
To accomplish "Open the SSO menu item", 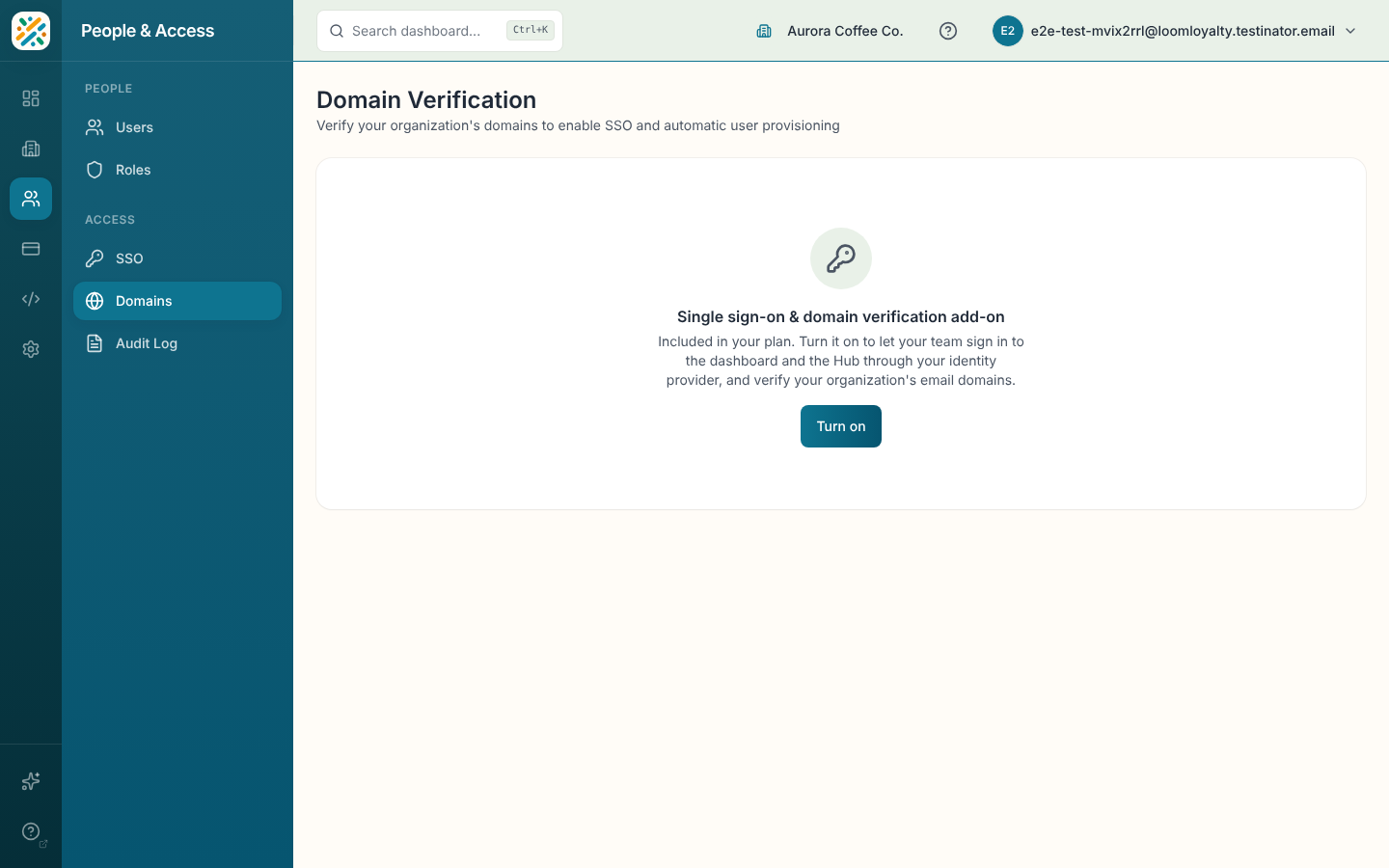I will 177,258.
